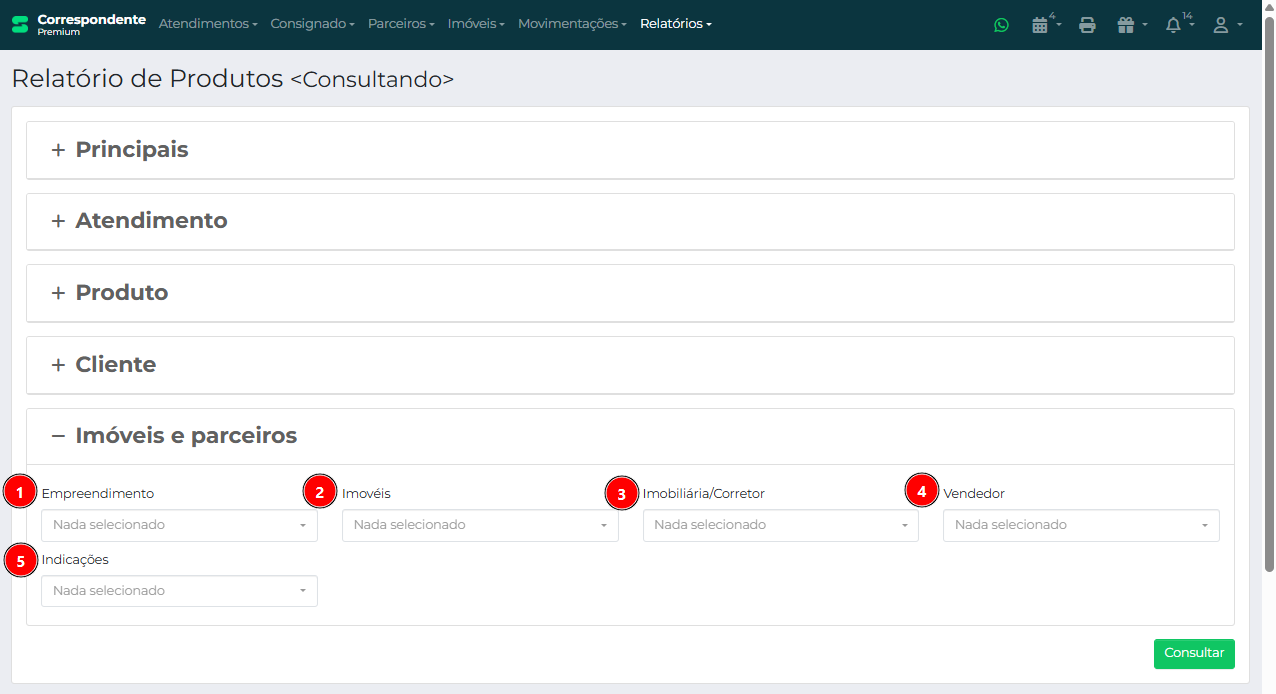Viewport: 1276px width, 694px height.
Task: Open the WhatsApp icon in header
Action: point(1001,25)
